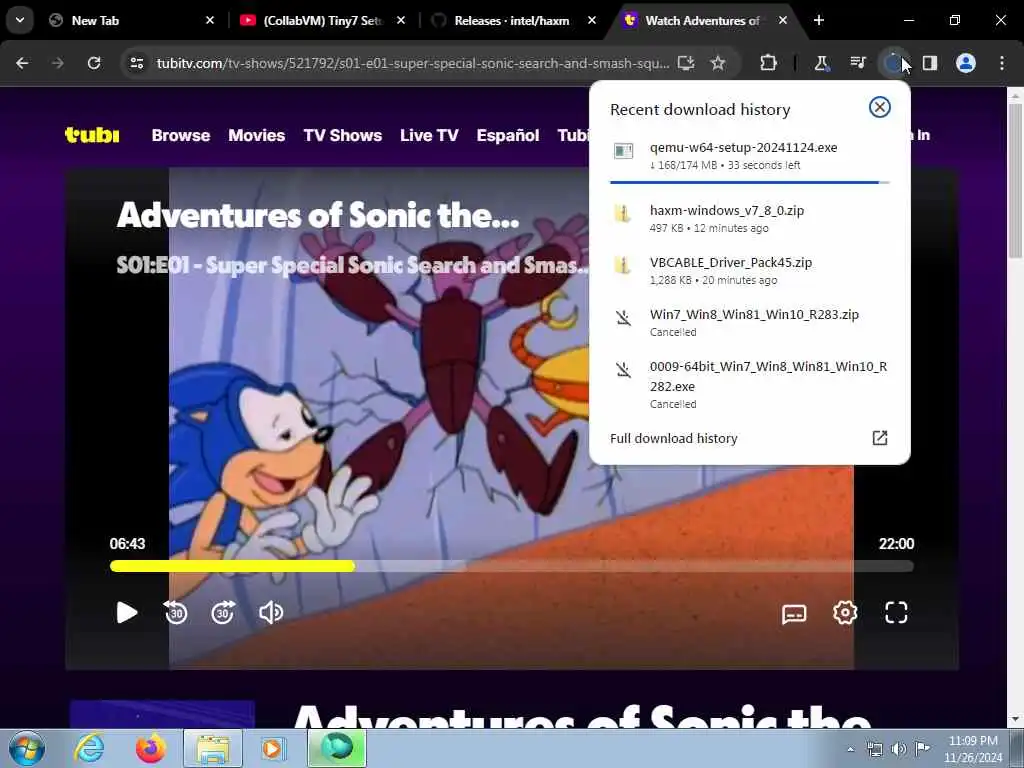Select cancelled 0009-64bit R282.exe entry

pyautogui.click(x=750, y=385)
